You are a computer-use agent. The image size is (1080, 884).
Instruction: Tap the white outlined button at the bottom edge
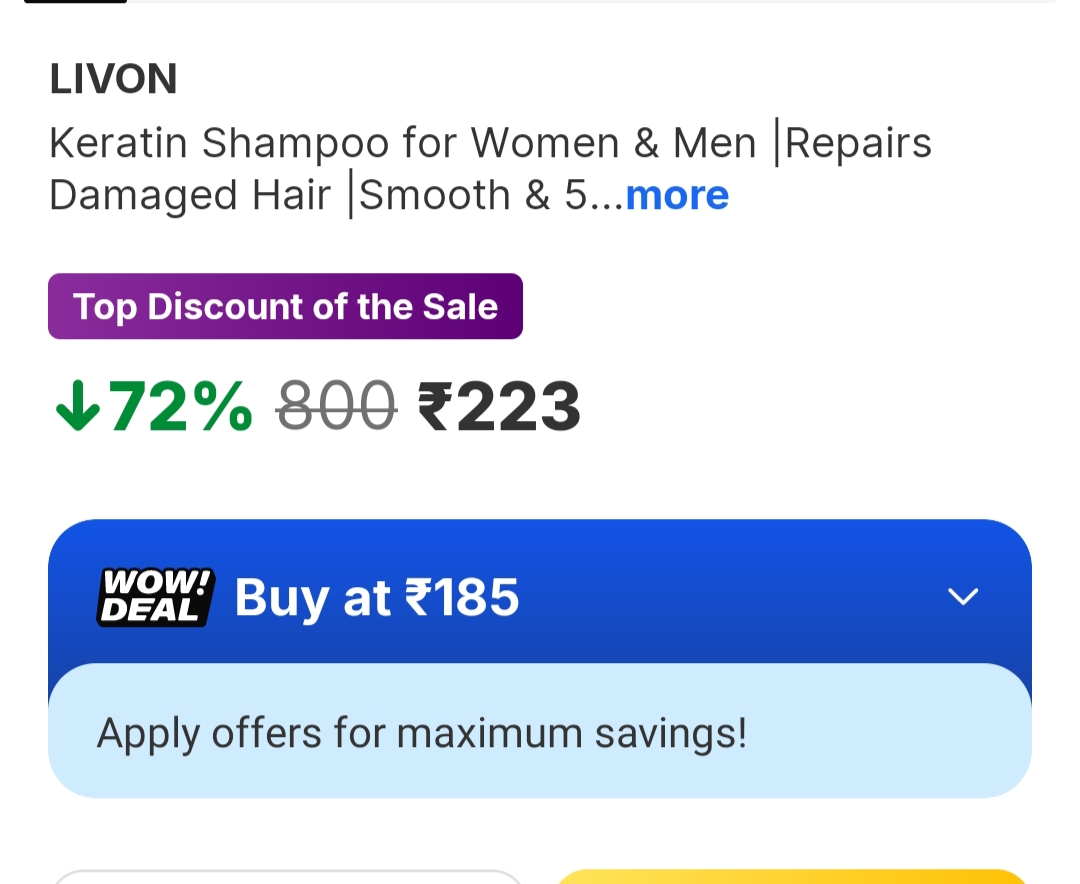287,877
